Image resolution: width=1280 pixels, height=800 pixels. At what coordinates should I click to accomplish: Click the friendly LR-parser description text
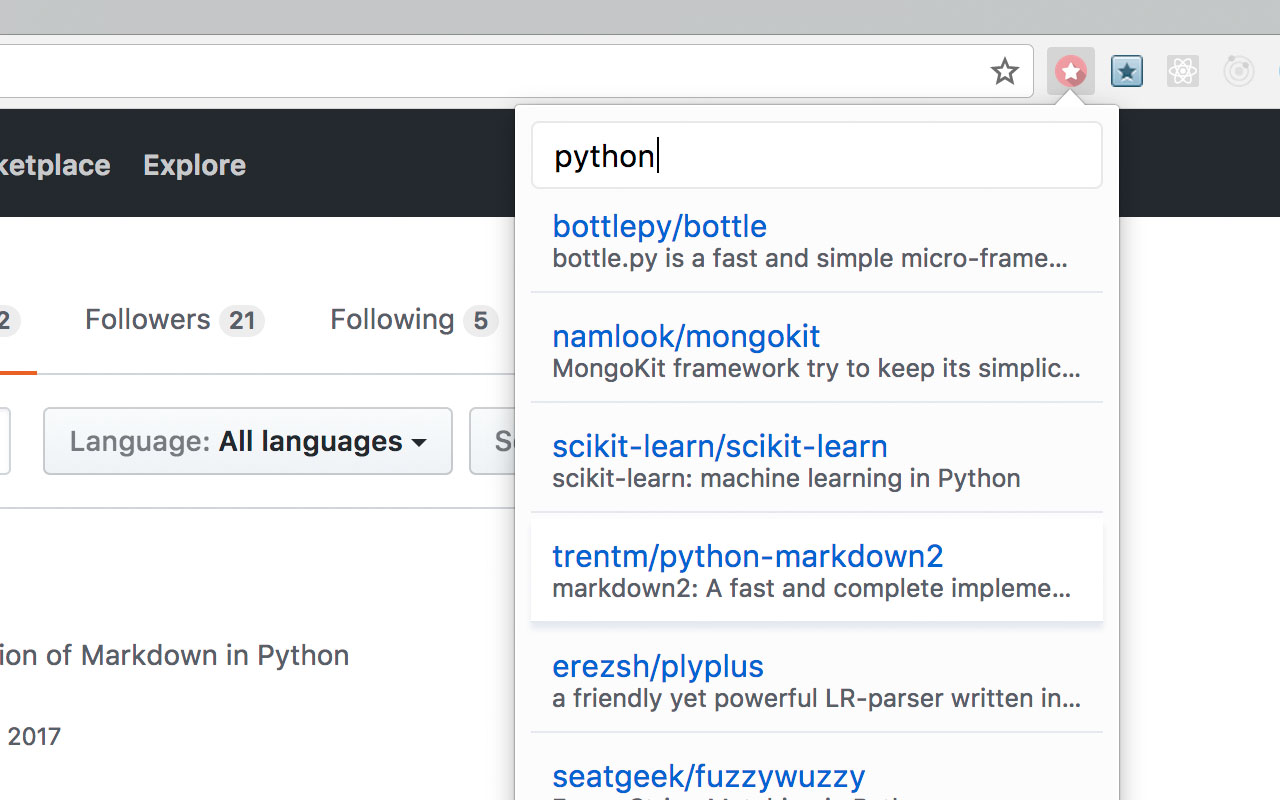[x=816, y=699]
